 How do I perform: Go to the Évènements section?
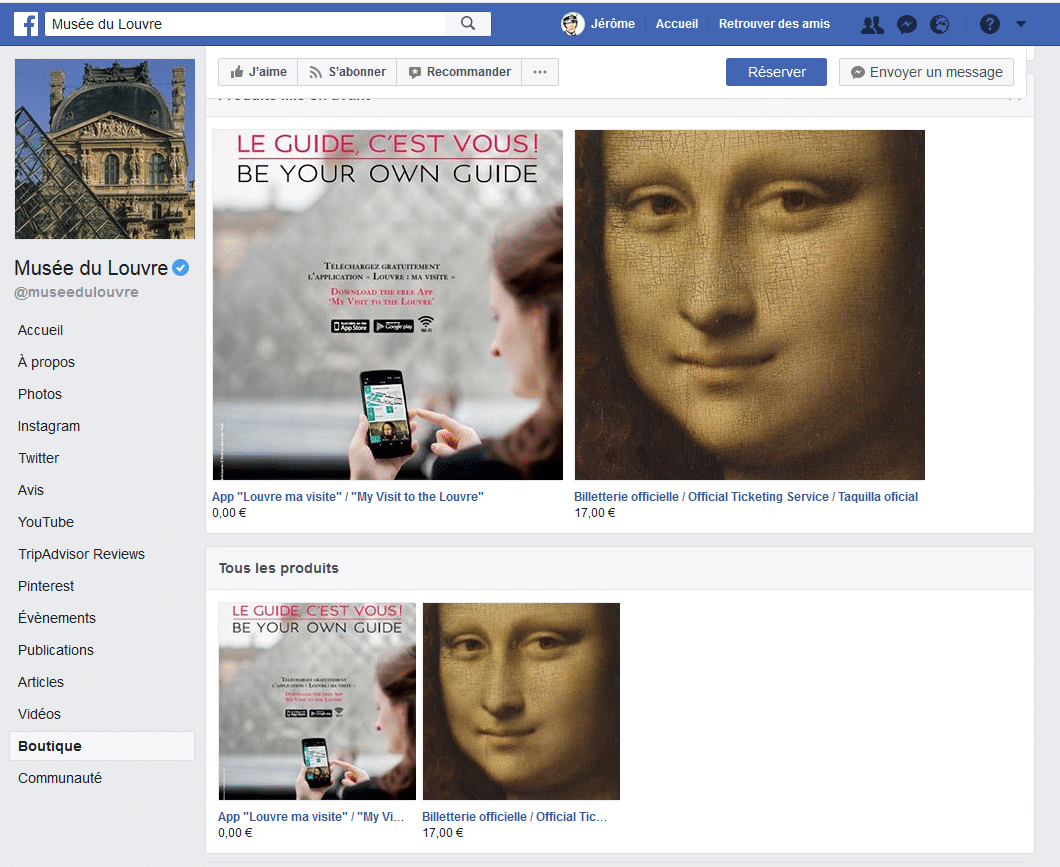click(57, 618)
